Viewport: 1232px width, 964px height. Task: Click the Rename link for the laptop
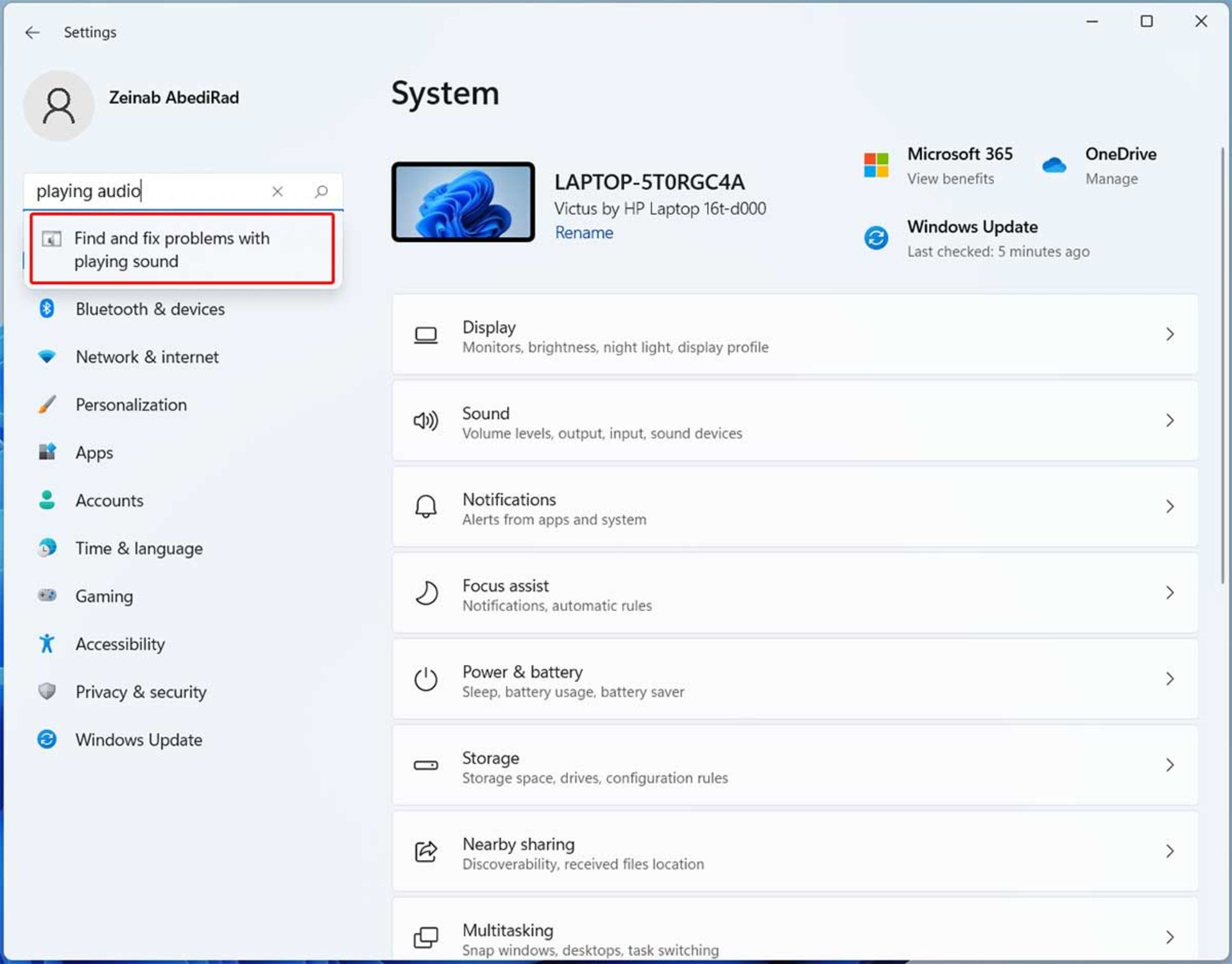(583, 233)
